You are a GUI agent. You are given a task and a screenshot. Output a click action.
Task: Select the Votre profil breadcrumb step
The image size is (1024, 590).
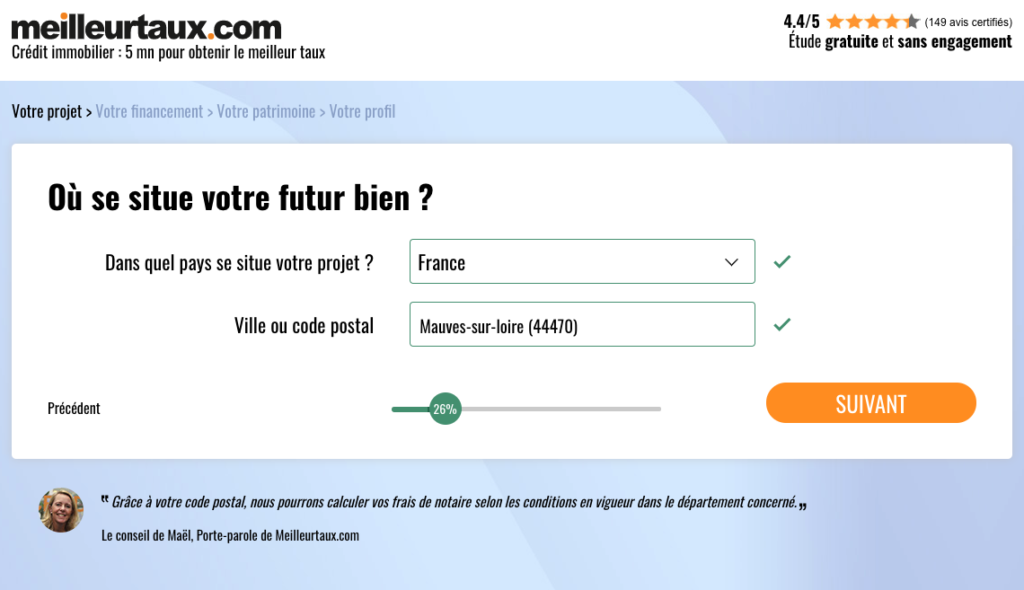(362, 111)
